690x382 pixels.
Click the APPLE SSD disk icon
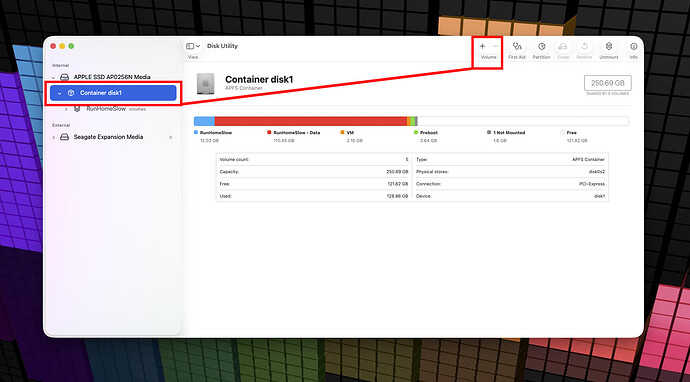point(65,77)
